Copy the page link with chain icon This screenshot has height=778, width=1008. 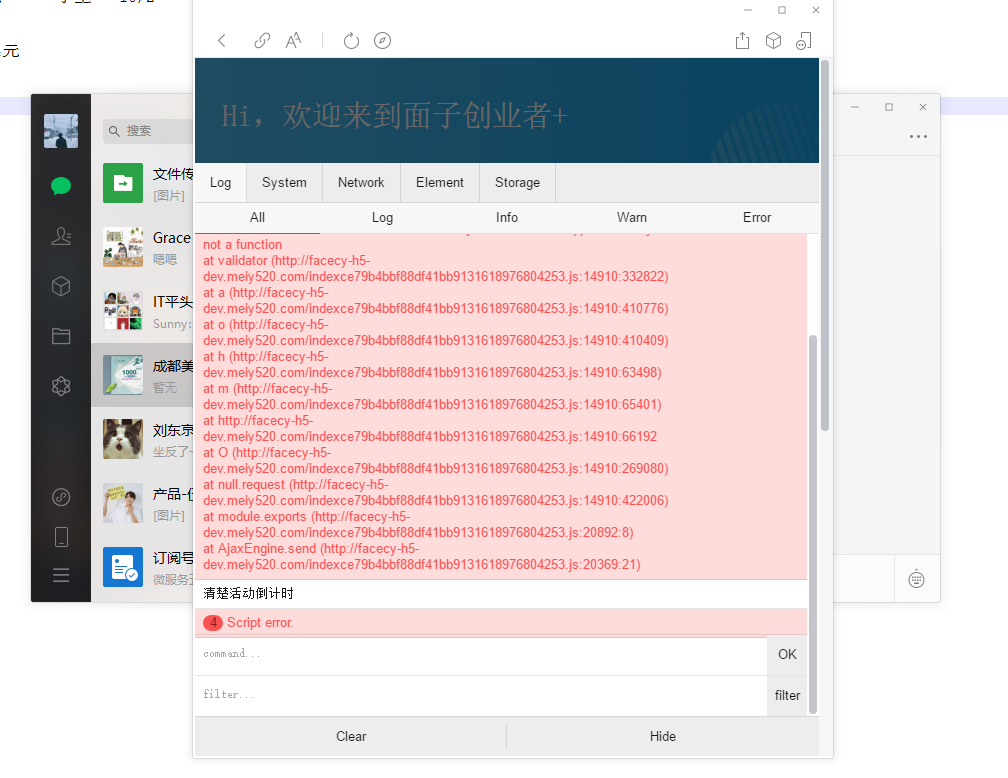click(262, 41)
